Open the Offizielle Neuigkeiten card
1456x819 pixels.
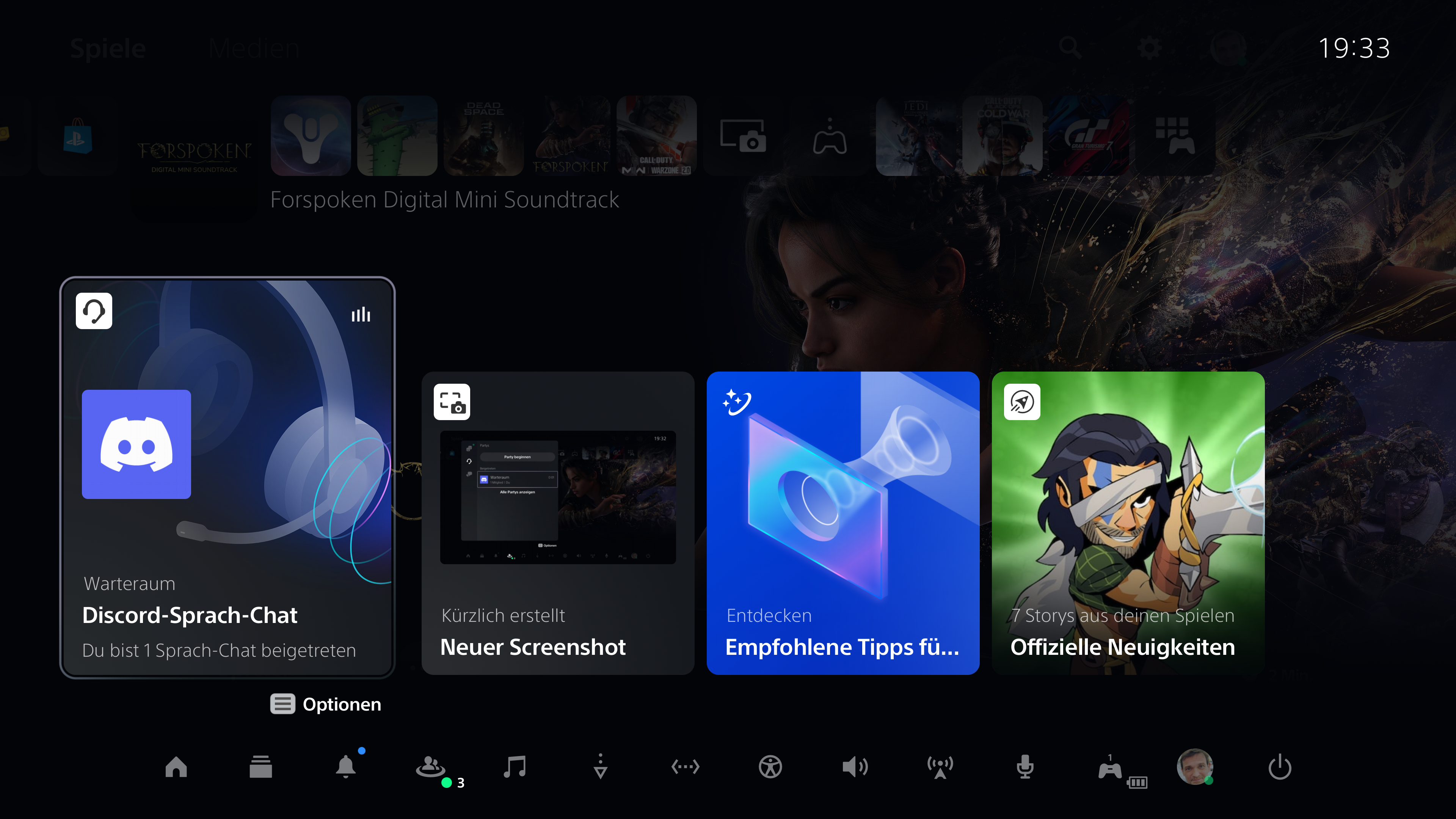[1128, 523]
